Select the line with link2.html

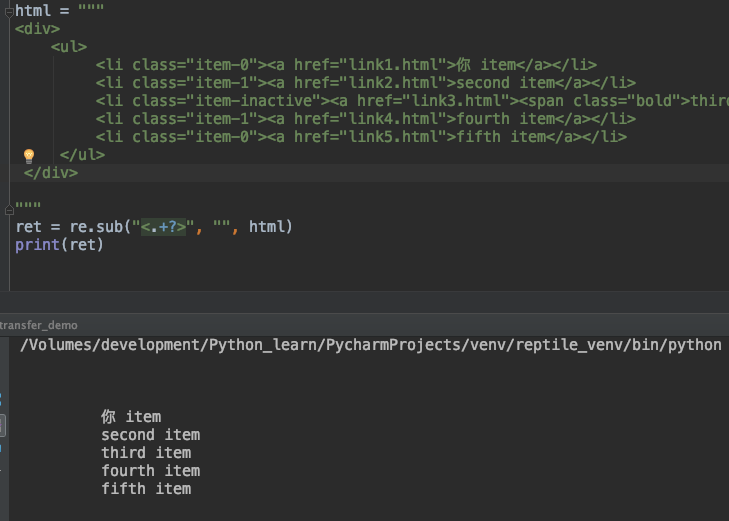(x=366, y=83)
